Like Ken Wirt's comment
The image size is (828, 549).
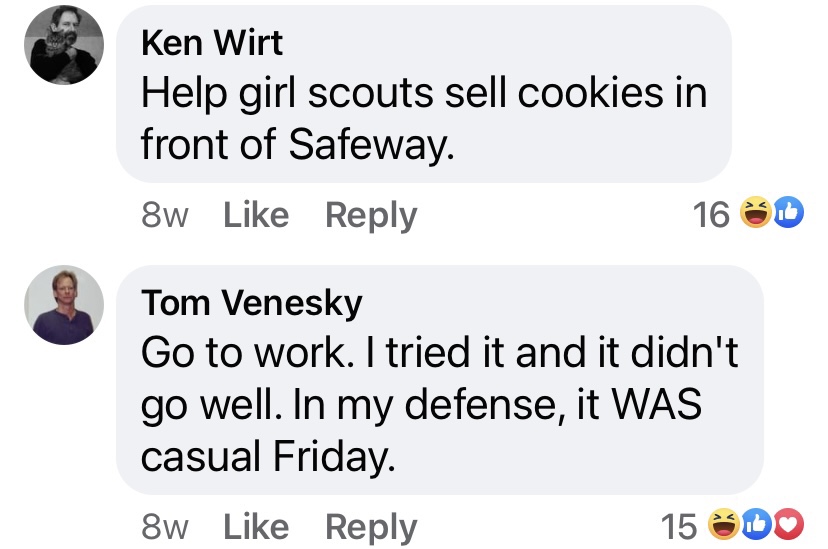coord(256,215)
